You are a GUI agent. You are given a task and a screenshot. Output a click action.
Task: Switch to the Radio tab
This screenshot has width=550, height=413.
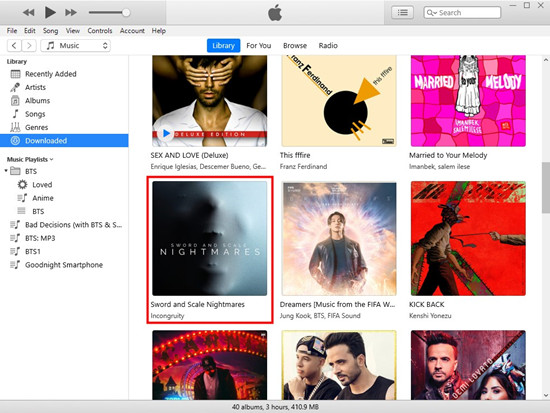pos(328,46)
